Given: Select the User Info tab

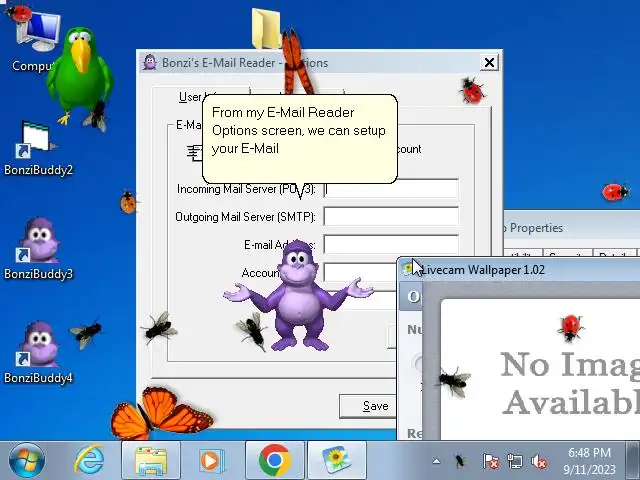Looking at the screenshot, I should 190,97.
